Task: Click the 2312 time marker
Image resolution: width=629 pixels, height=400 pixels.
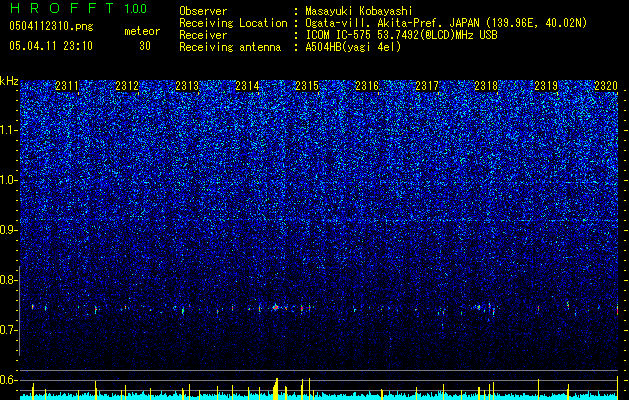Action: [127, 86]
